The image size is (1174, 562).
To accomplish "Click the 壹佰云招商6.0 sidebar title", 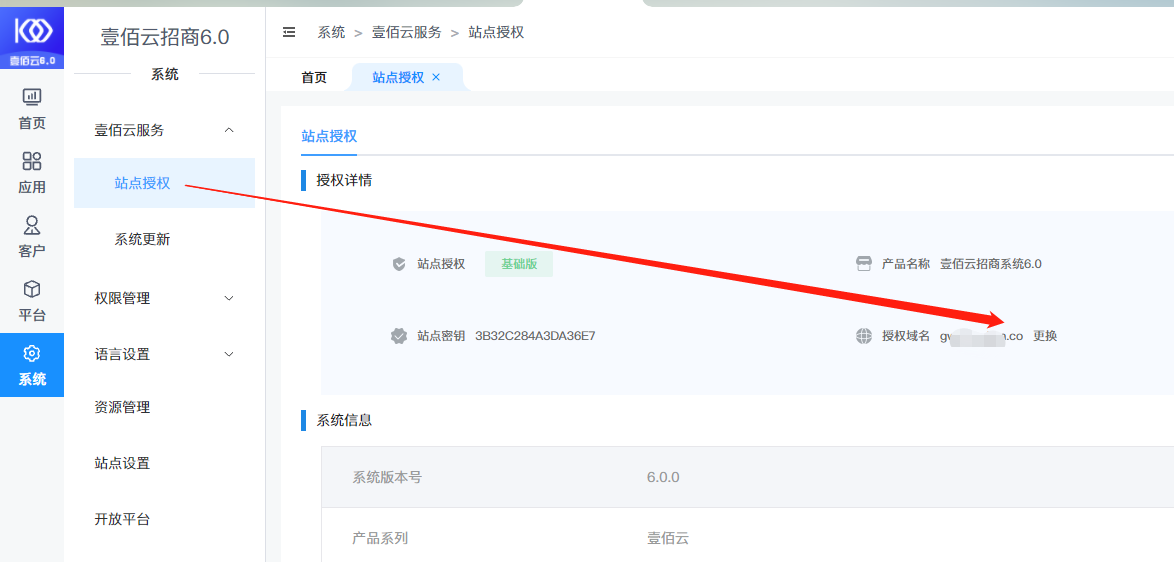I will click(x=165, y=37).
